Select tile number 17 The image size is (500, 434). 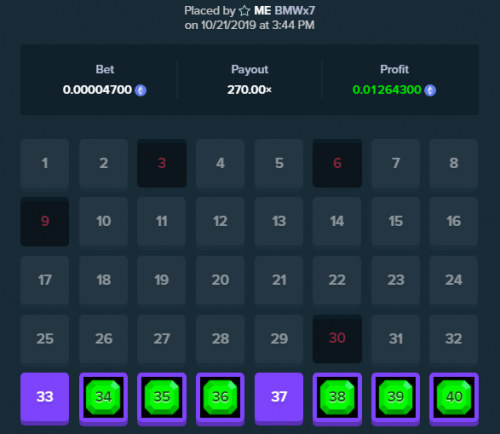coord(45,280)
